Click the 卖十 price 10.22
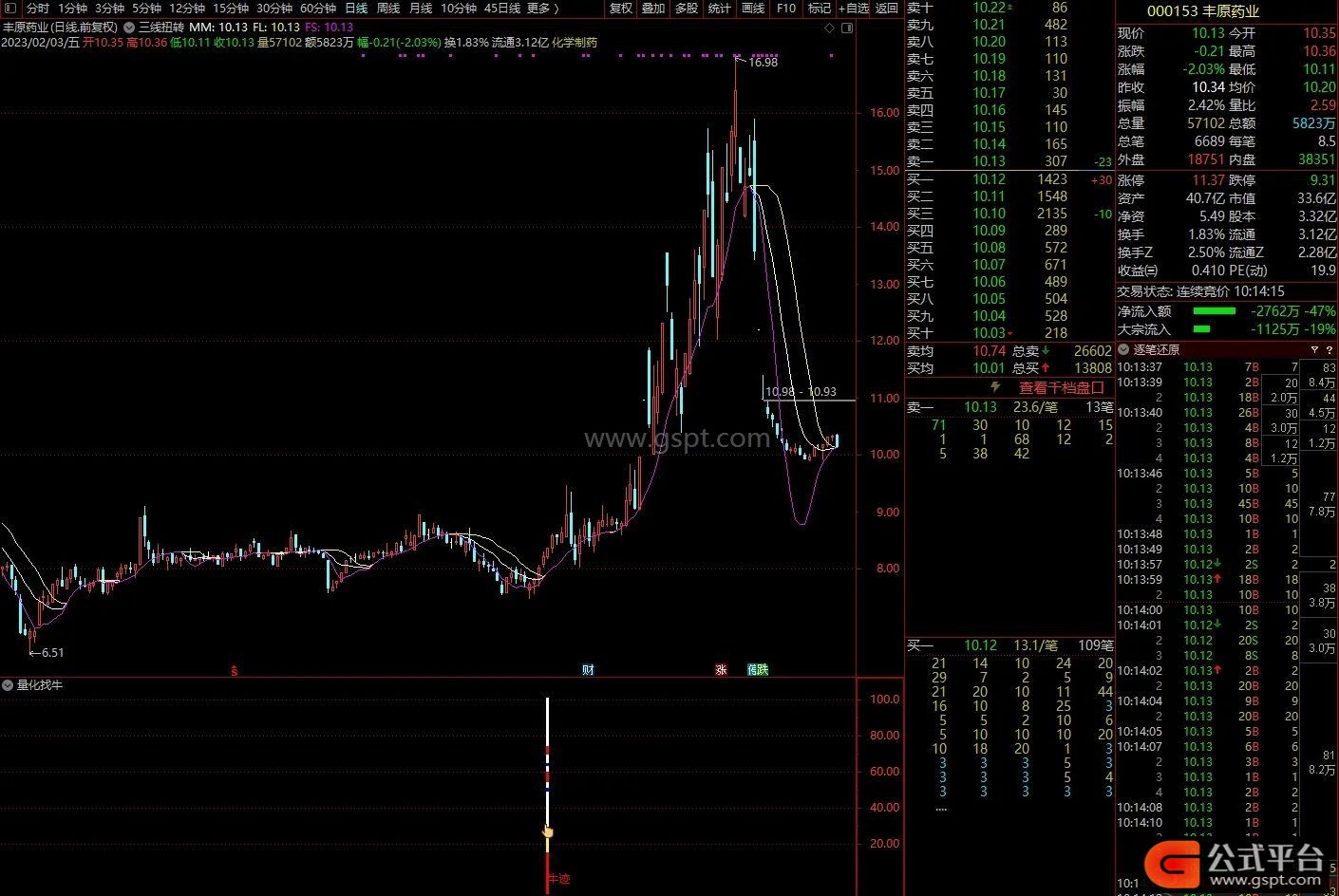Image resolution: width=1339 pixels, height=896 pixels. (x=989, y=8)
